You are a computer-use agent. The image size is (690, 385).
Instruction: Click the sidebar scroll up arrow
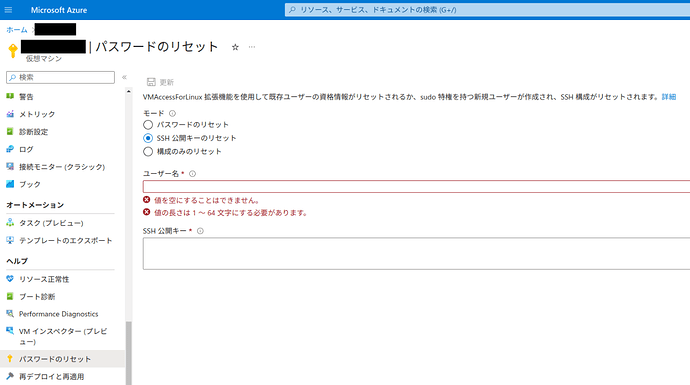click(x=128, y=92)
